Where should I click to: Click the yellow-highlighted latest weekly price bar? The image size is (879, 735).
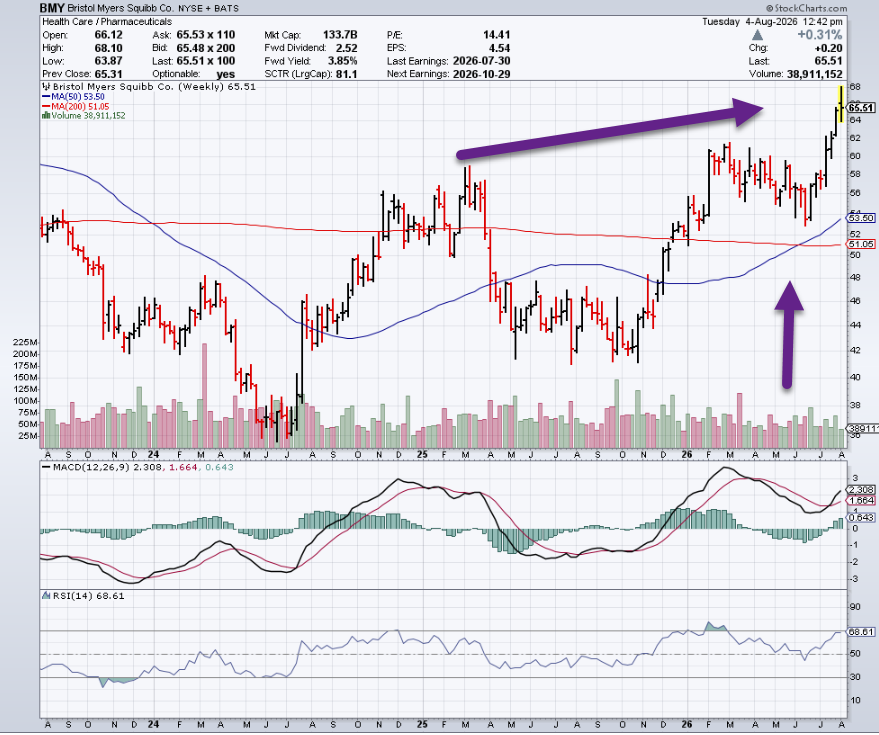(841, 104)
